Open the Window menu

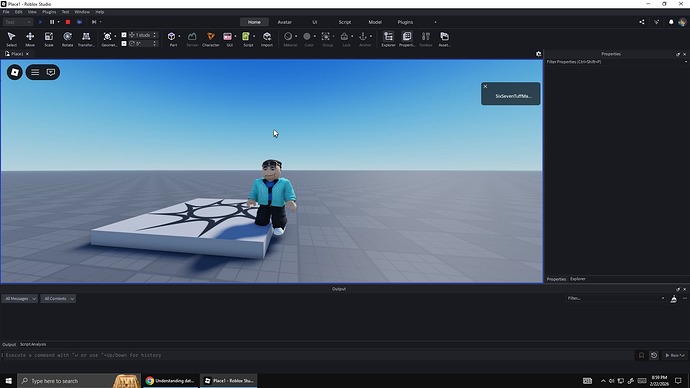tap(82, 12)
